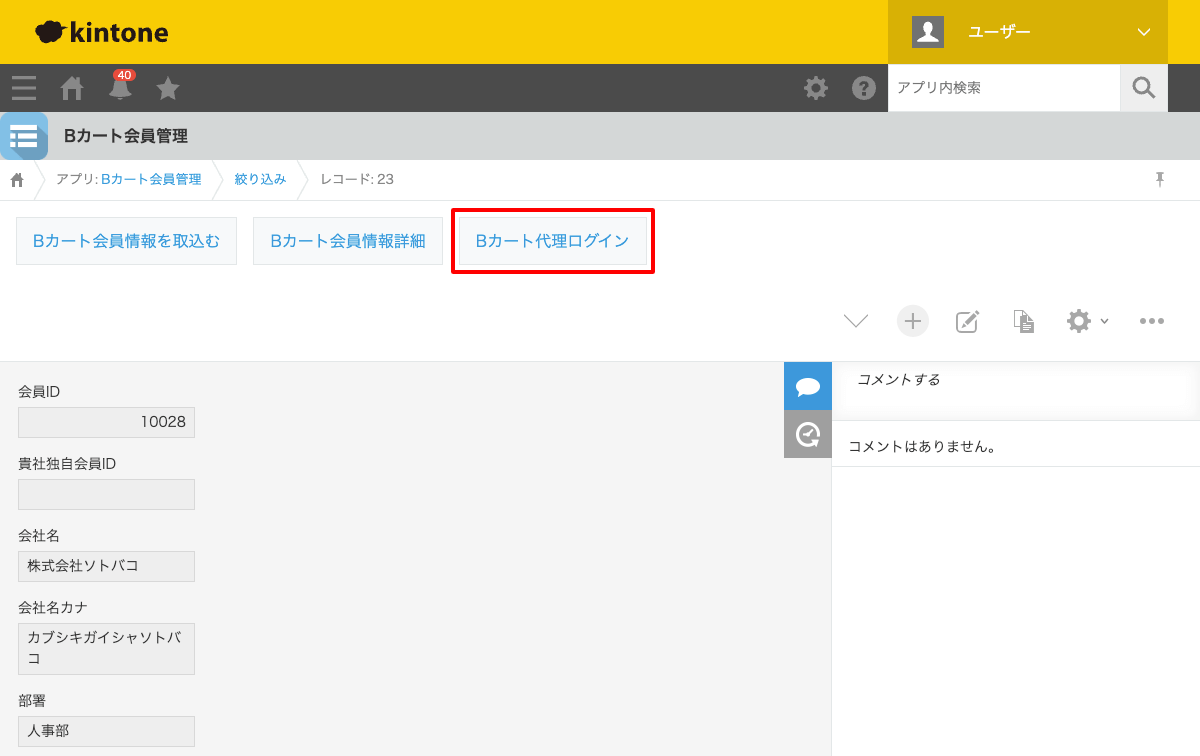Toggle the comments panel via the speech bubble
1200x756 pixels.
pyautogui.click(x=807, y=385)
